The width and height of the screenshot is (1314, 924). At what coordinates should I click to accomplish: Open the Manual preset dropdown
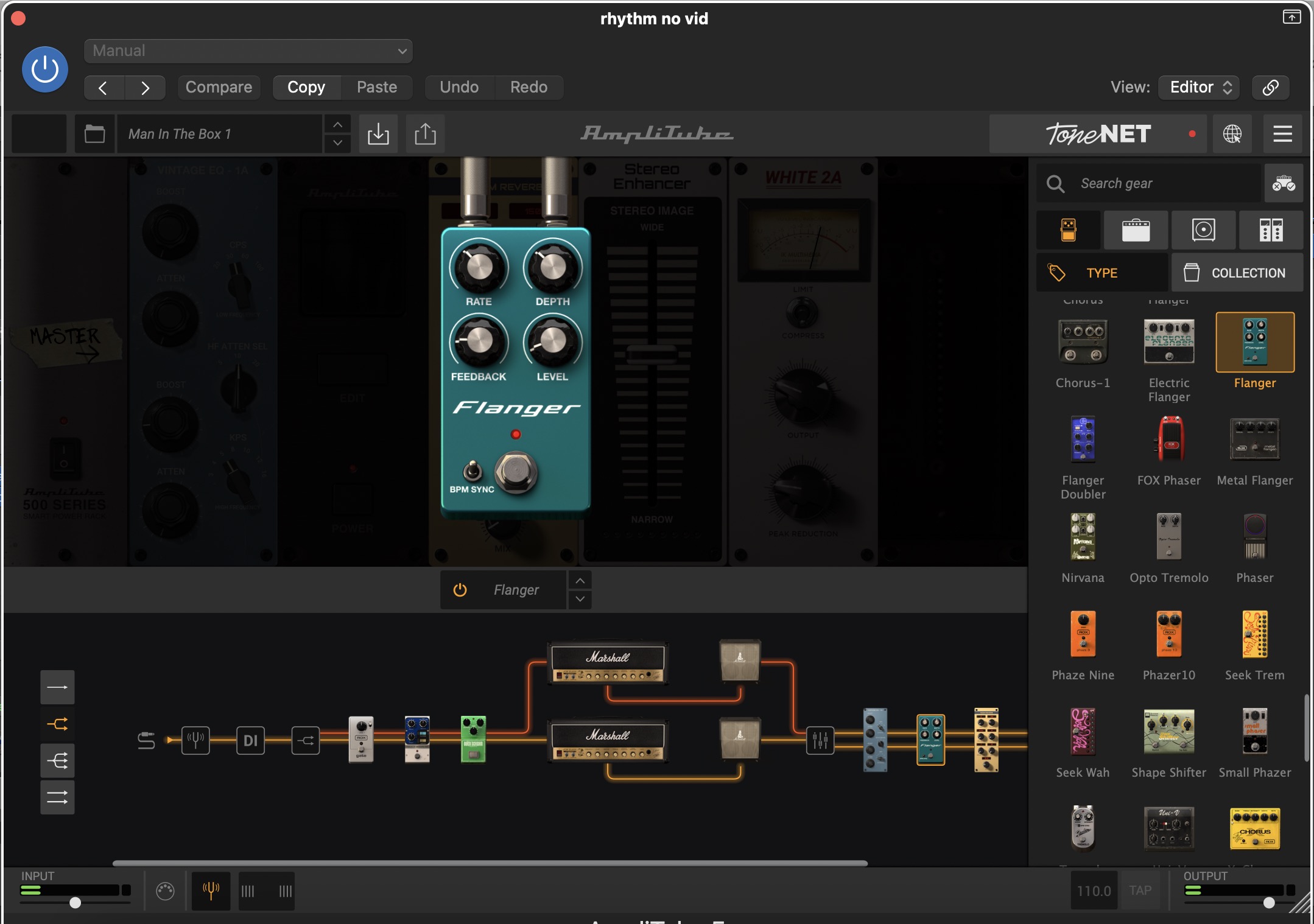point(248,51)
